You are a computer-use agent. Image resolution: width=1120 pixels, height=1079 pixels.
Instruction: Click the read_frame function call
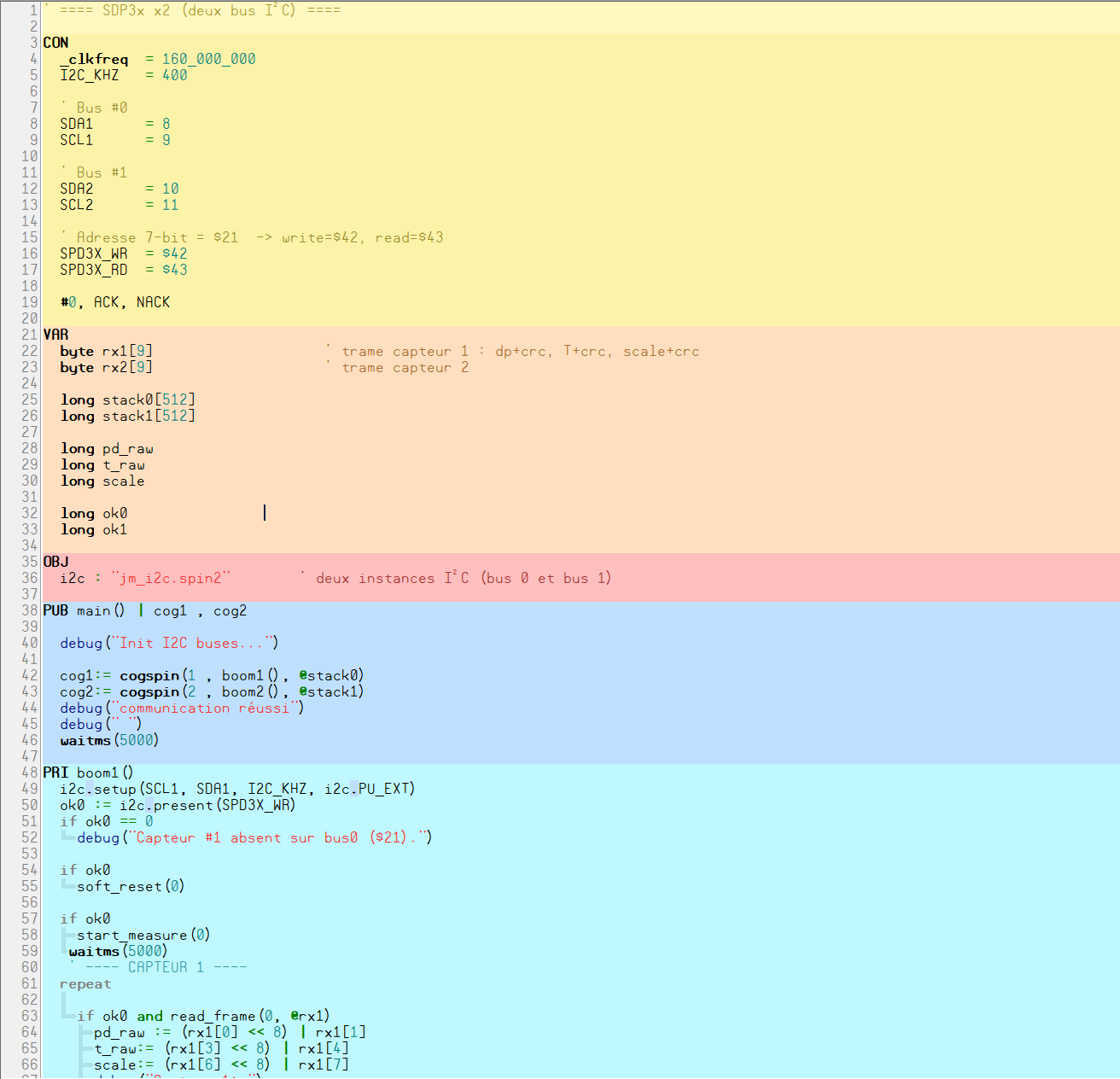213,1016
